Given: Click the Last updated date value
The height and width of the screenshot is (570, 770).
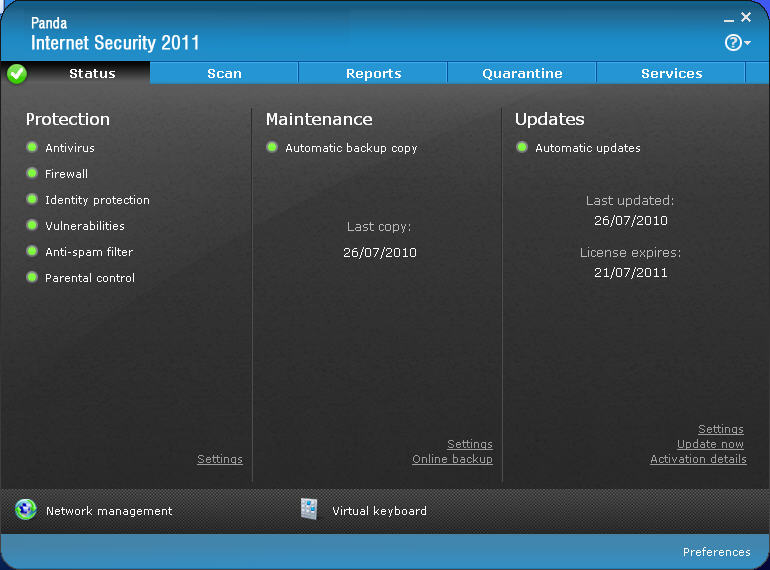Looking at the screenshot, I should pyautogui.click(x=631, y=220).
